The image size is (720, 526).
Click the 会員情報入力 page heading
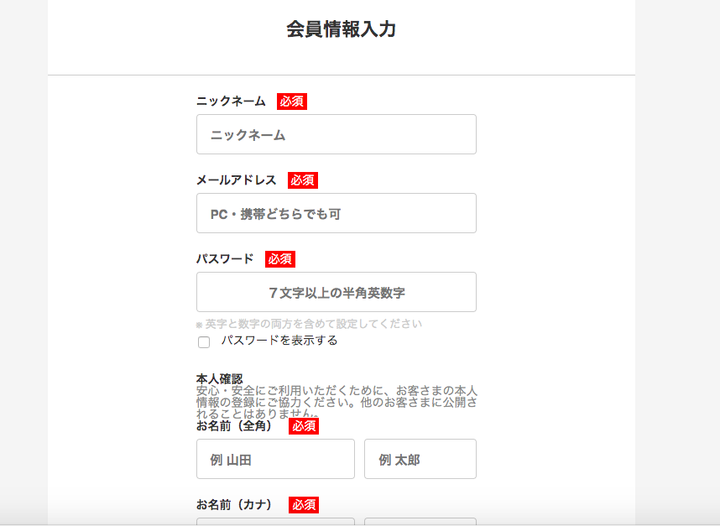point(341,30)
